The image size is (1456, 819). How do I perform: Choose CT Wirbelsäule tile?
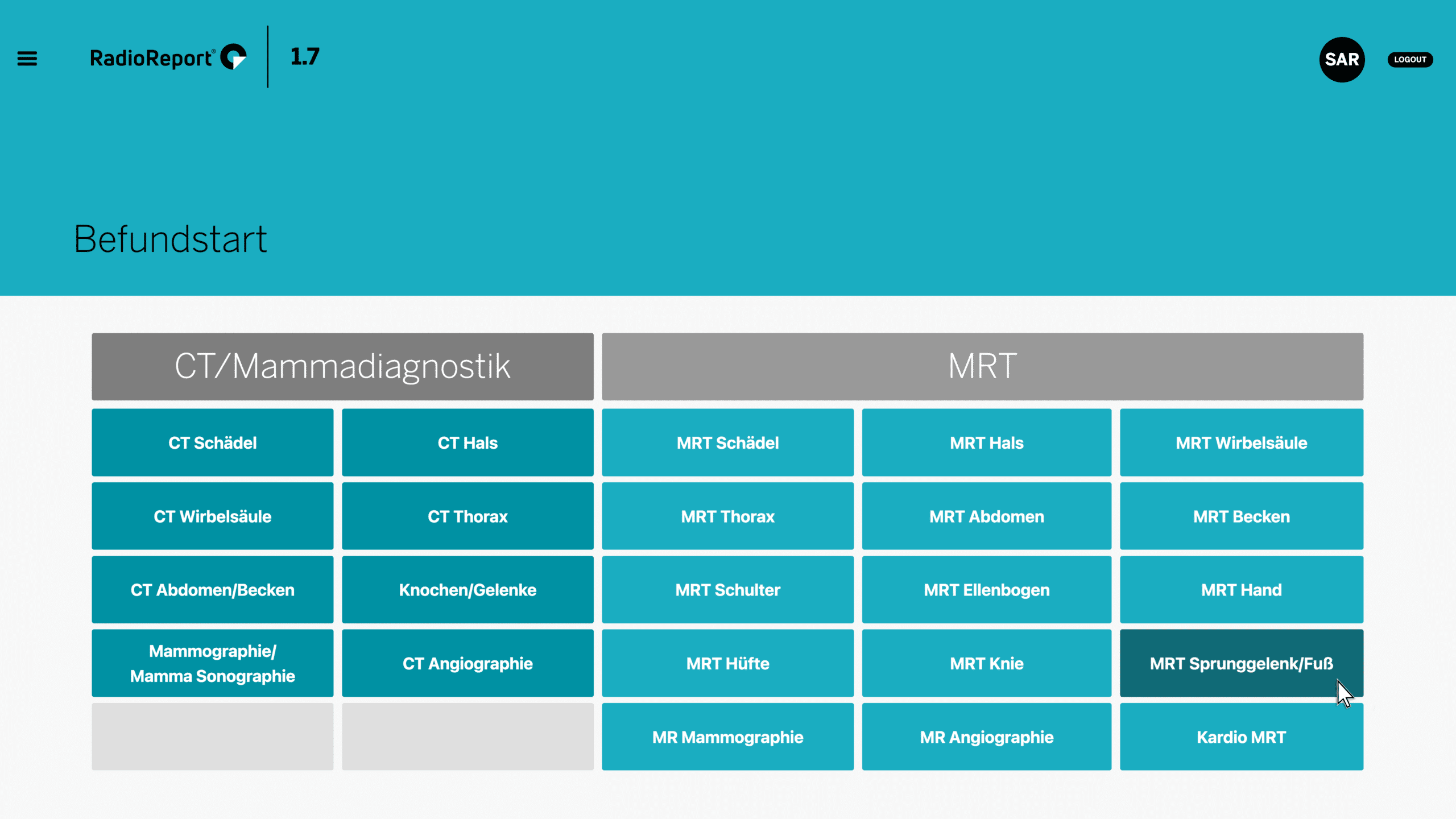pyautogui.click(x=212, y=516)
